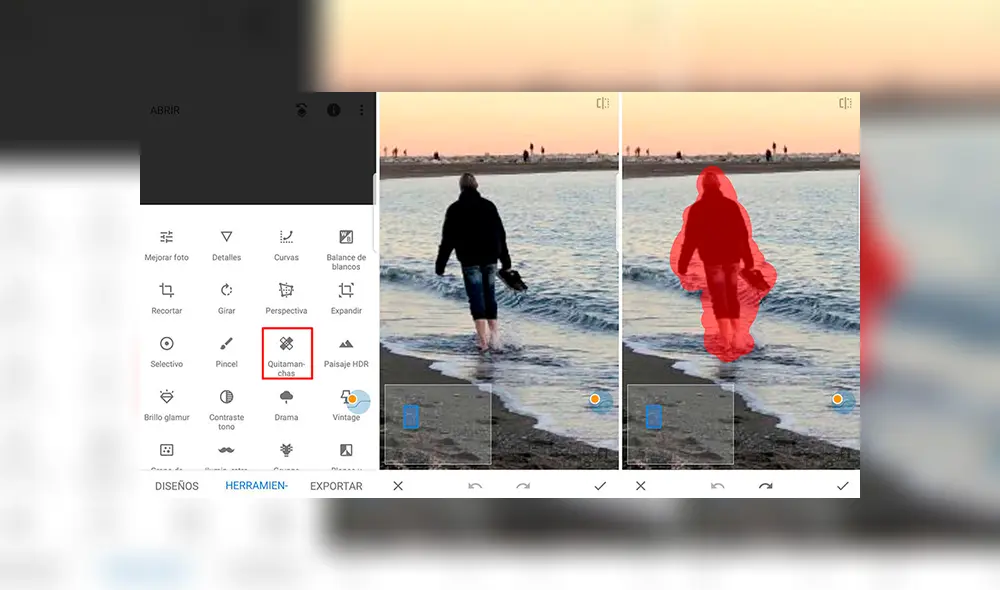Screen dimensions: 1000x590
Task: Switch to the EXPORTAR tab
Action: tap(336, 486)
